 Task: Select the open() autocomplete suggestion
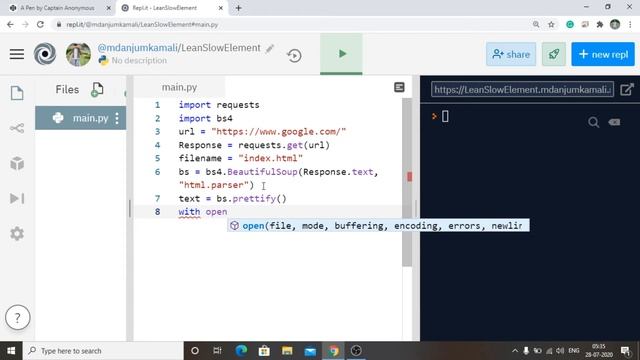[378, 225]
